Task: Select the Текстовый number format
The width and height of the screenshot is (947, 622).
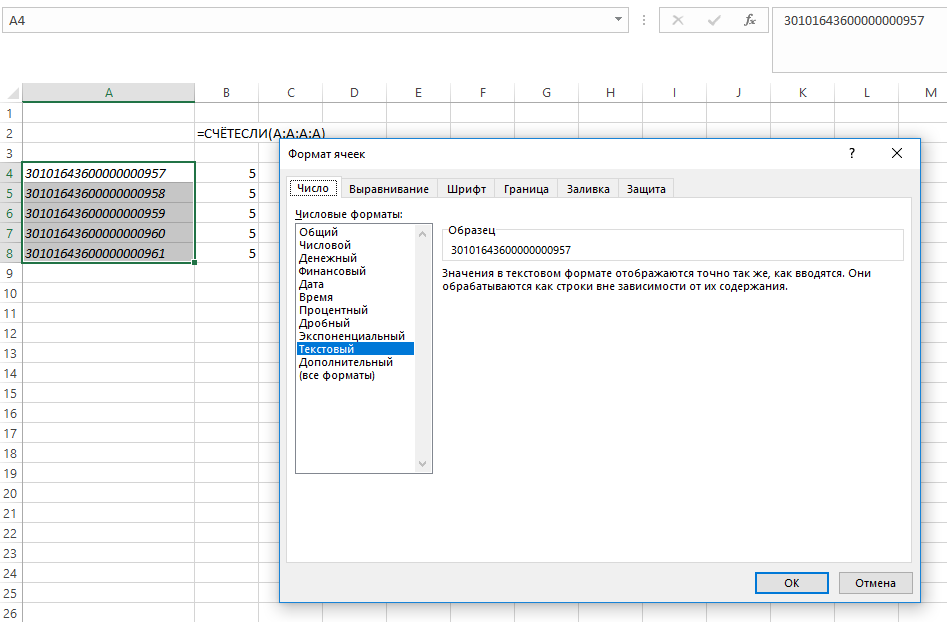Action: (x=355, y=349)
